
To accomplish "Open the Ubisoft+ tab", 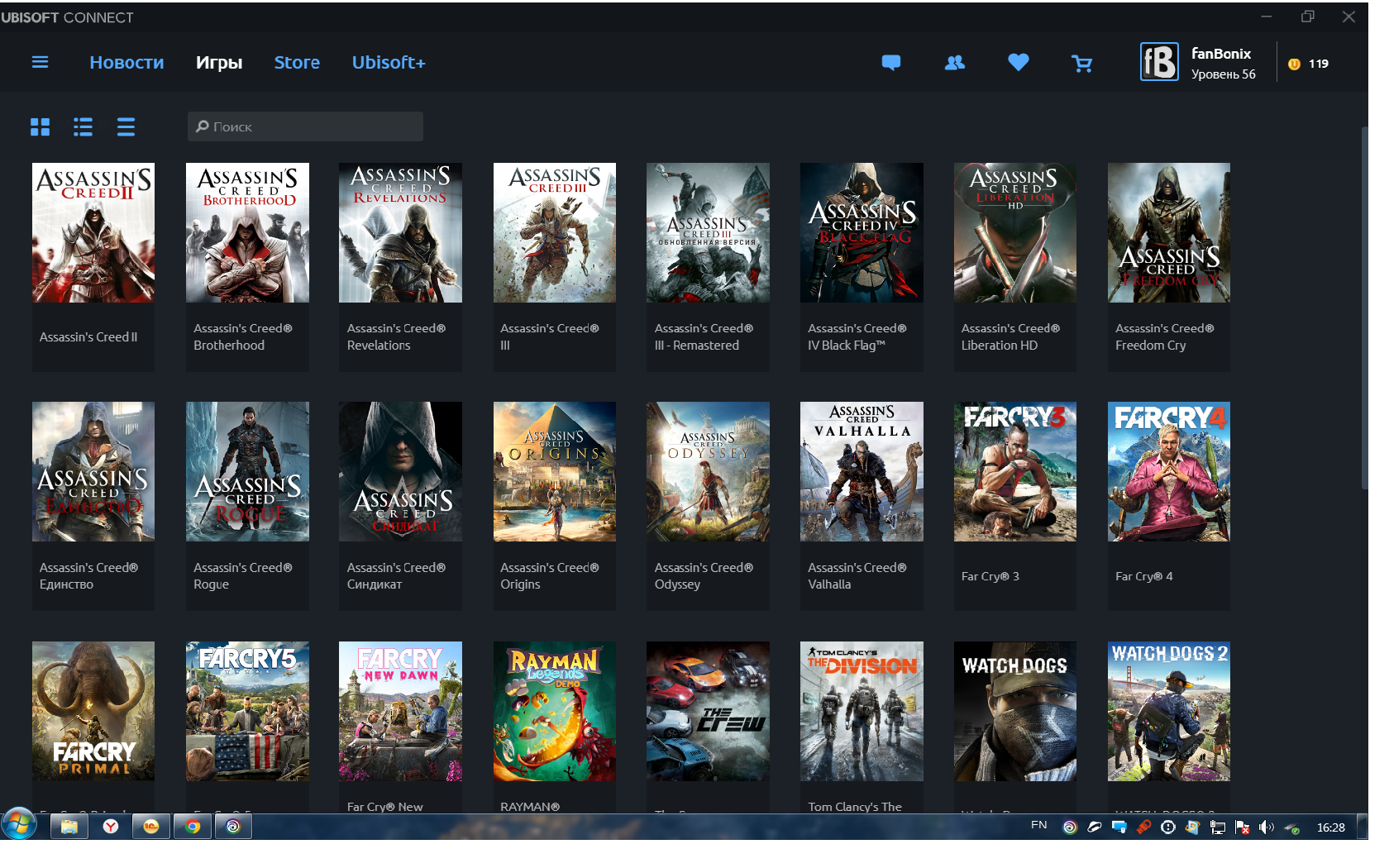I will tap(389, 63).
